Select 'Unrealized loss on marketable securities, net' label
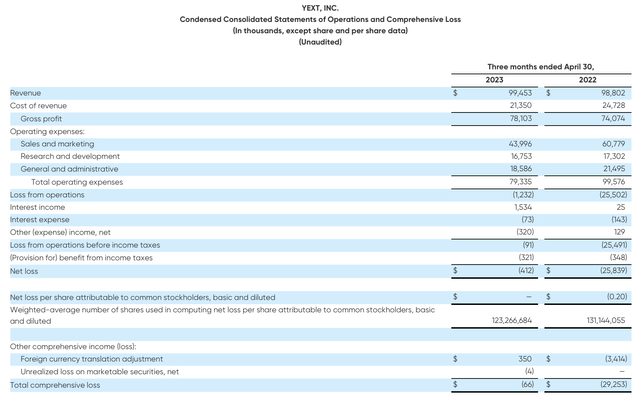 pyautogui.click(x=100, y=372)
